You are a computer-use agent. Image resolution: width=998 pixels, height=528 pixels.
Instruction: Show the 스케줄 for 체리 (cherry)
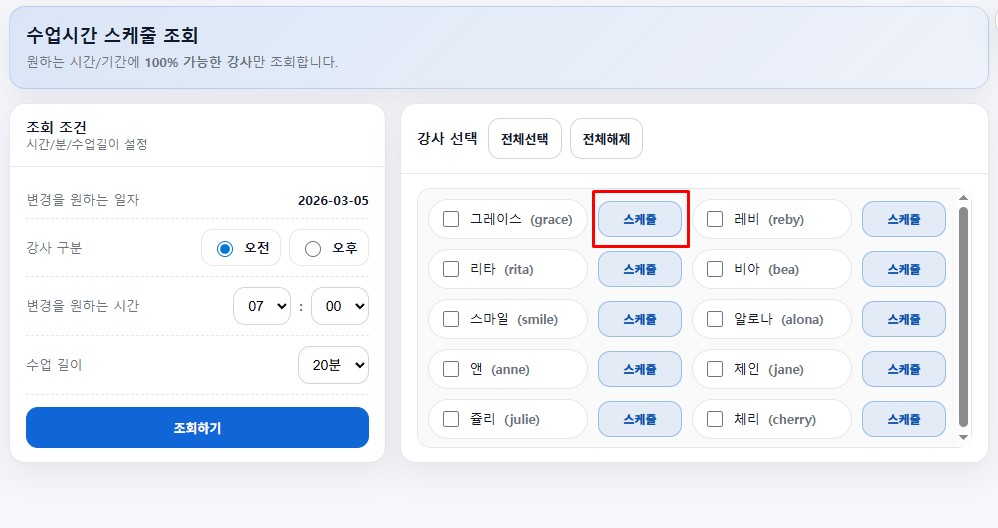903,419
